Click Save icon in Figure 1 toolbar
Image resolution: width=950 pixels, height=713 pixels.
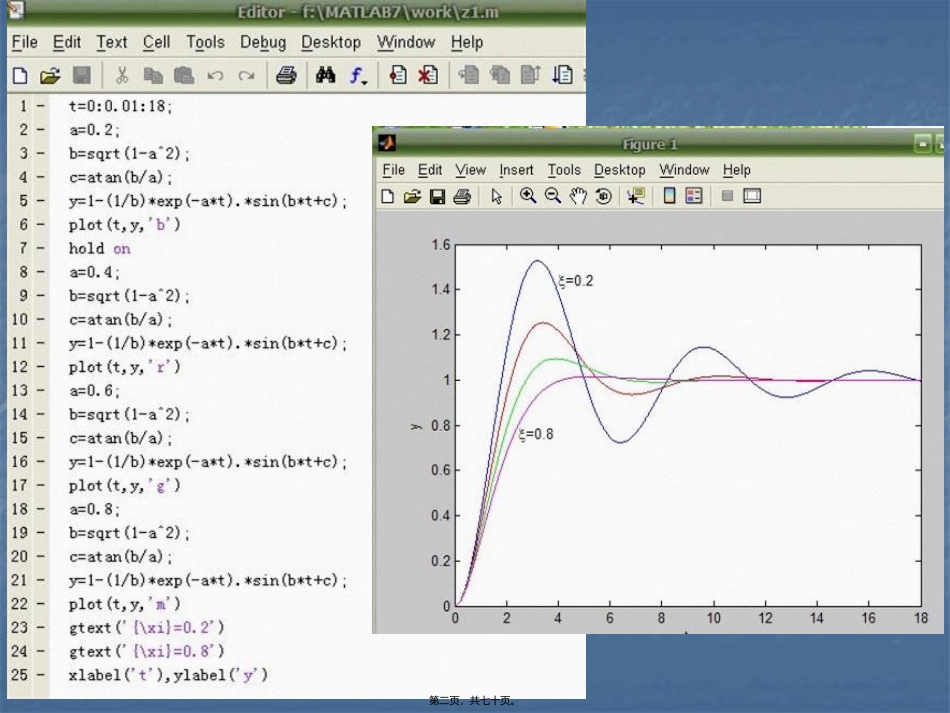point(437,197)
